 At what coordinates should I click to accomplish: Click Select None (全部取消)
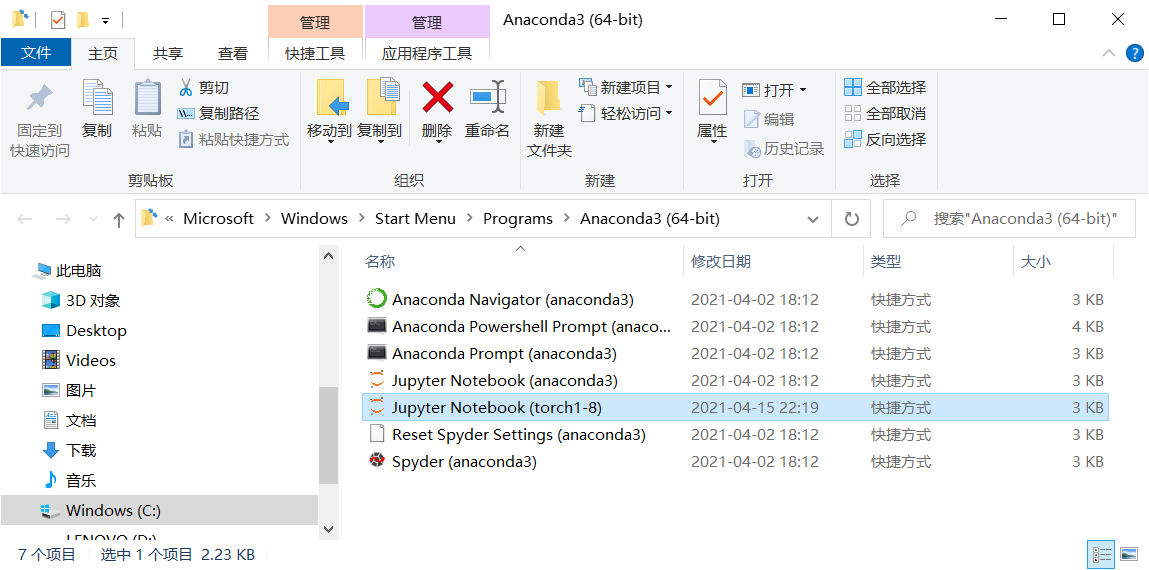pyautogui.click(x=885, y=114)
